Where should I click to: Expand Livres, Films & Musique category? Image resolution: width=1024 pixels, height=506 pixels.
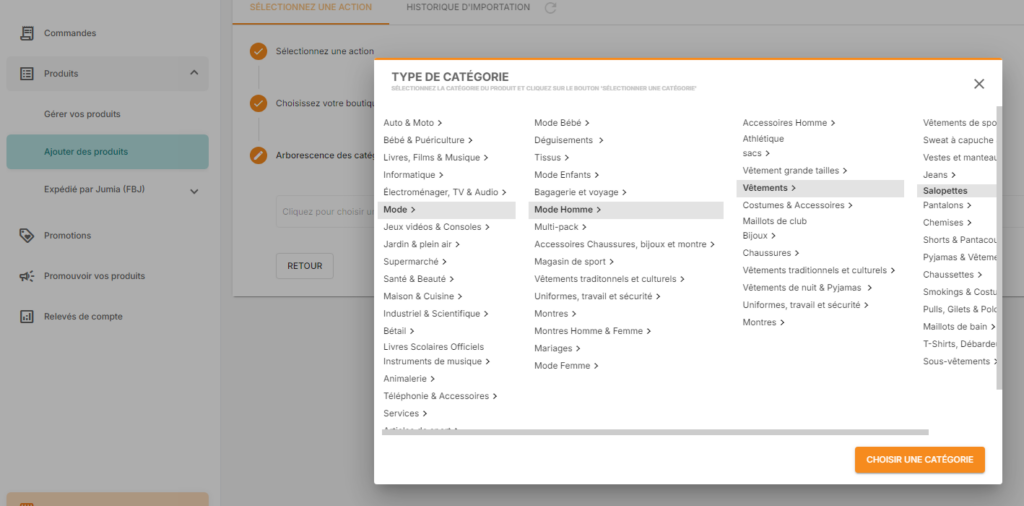(436, 157)
